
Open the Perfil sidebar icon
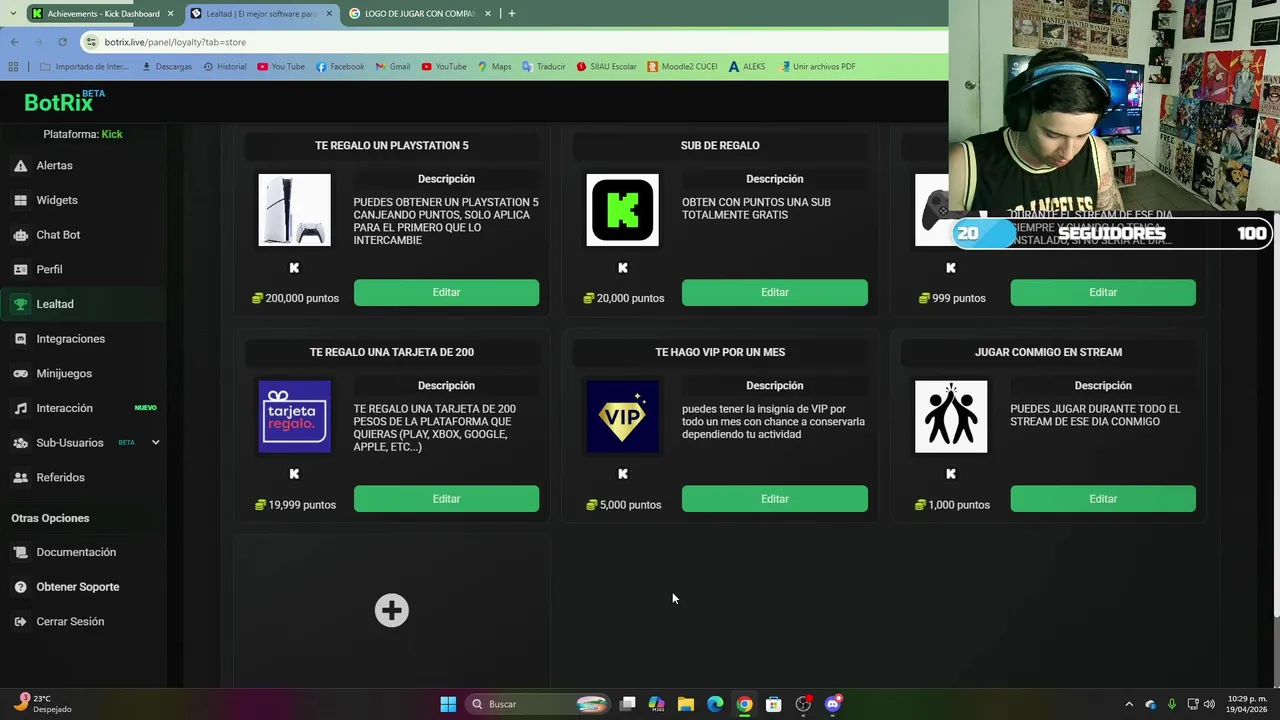pos(20,270)
